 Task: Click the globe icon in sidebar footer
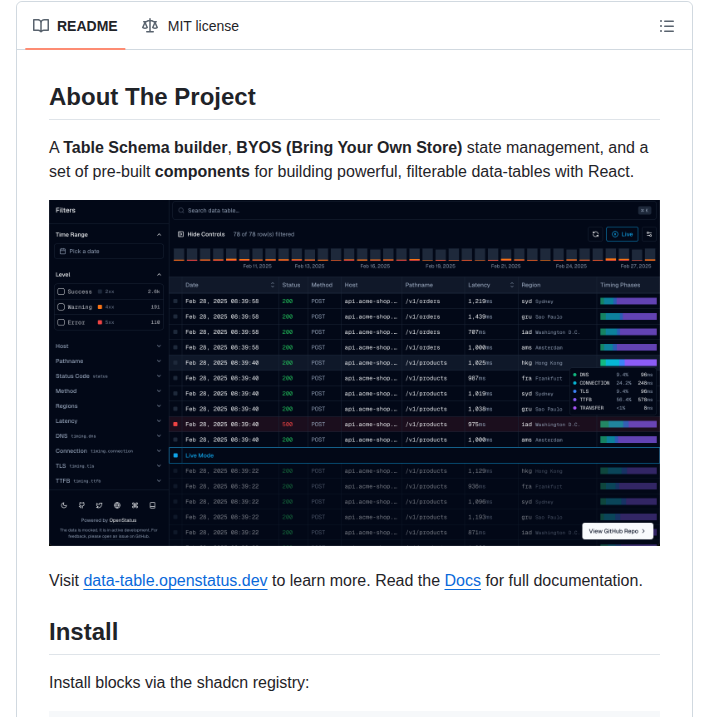(x=117, y=506)
